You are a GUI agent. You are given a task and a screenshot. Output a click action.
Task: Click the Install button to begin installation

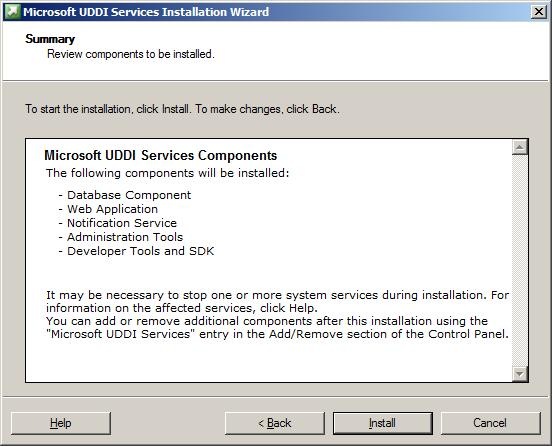[x=383, y=423]
